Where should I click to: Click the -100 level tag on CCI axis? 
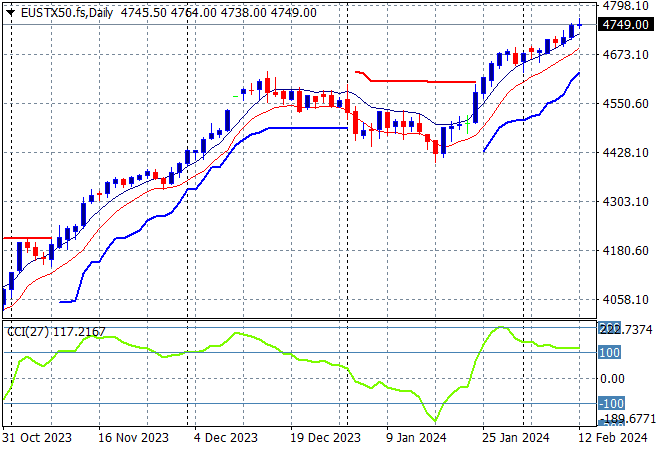point(612,403)
